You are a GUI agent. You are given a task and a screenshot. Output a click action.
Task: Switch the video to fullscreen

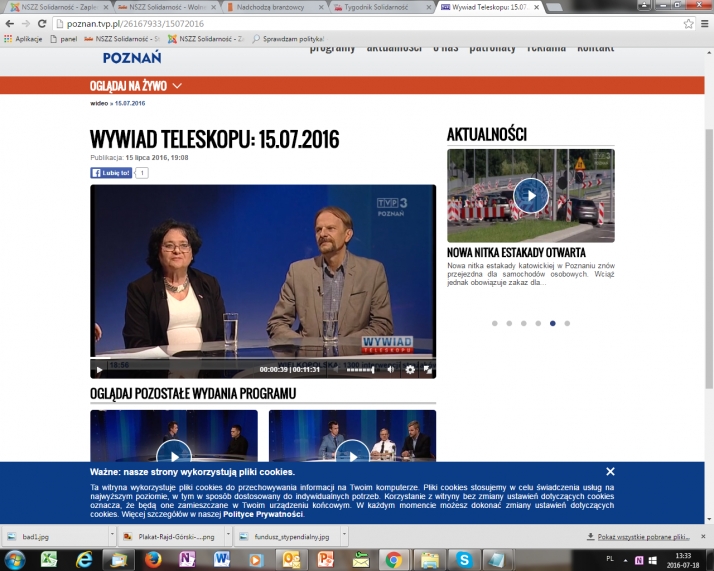(x=428, y=369)
